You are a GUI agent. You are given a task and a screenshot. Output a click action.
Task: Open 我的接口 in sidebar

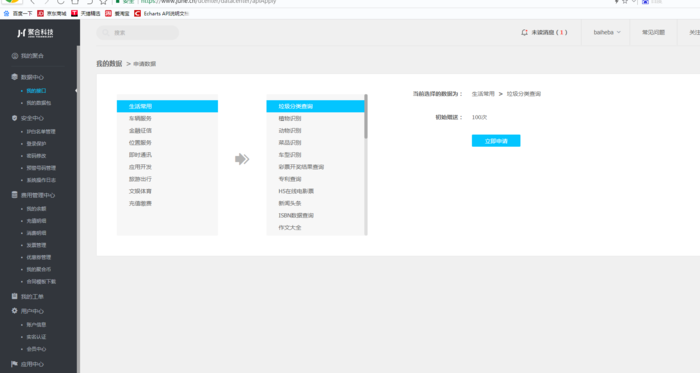click(x=36, y=91)
